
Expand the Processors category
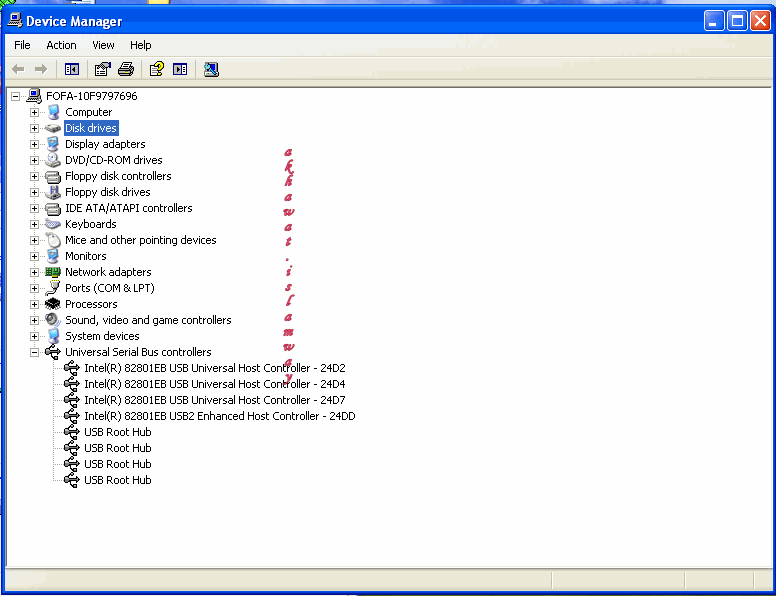[34, 304]
